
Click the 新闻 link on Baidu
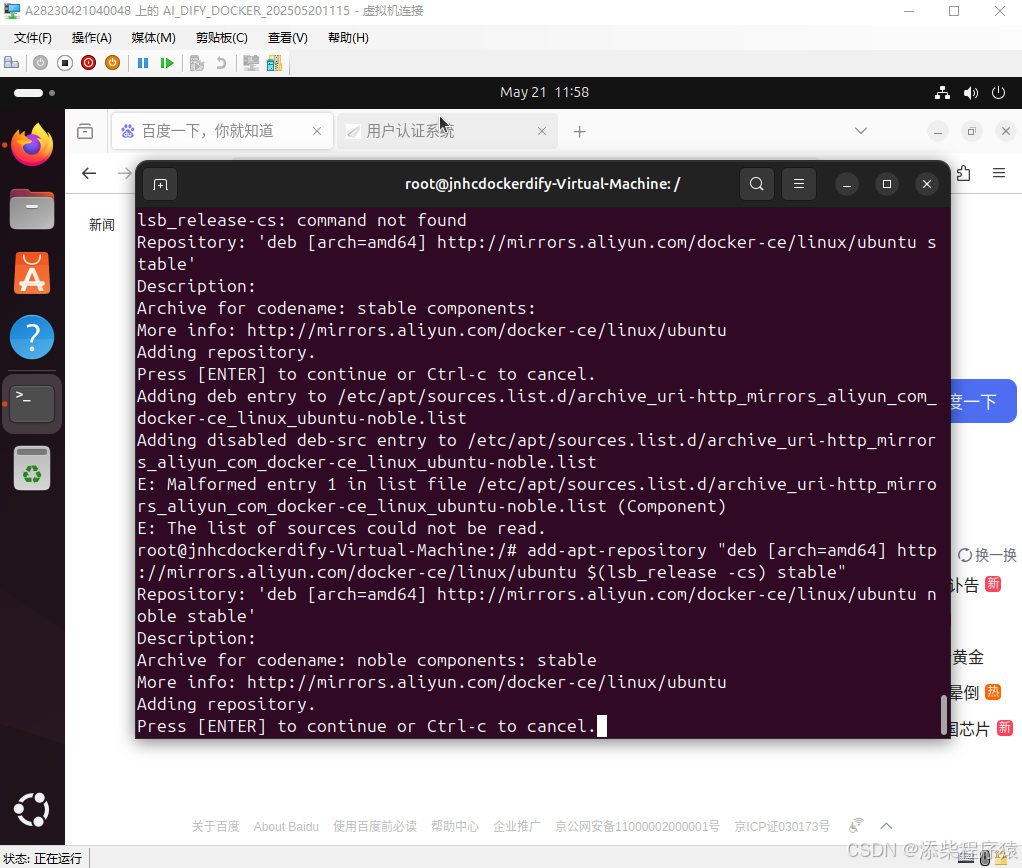102,225
